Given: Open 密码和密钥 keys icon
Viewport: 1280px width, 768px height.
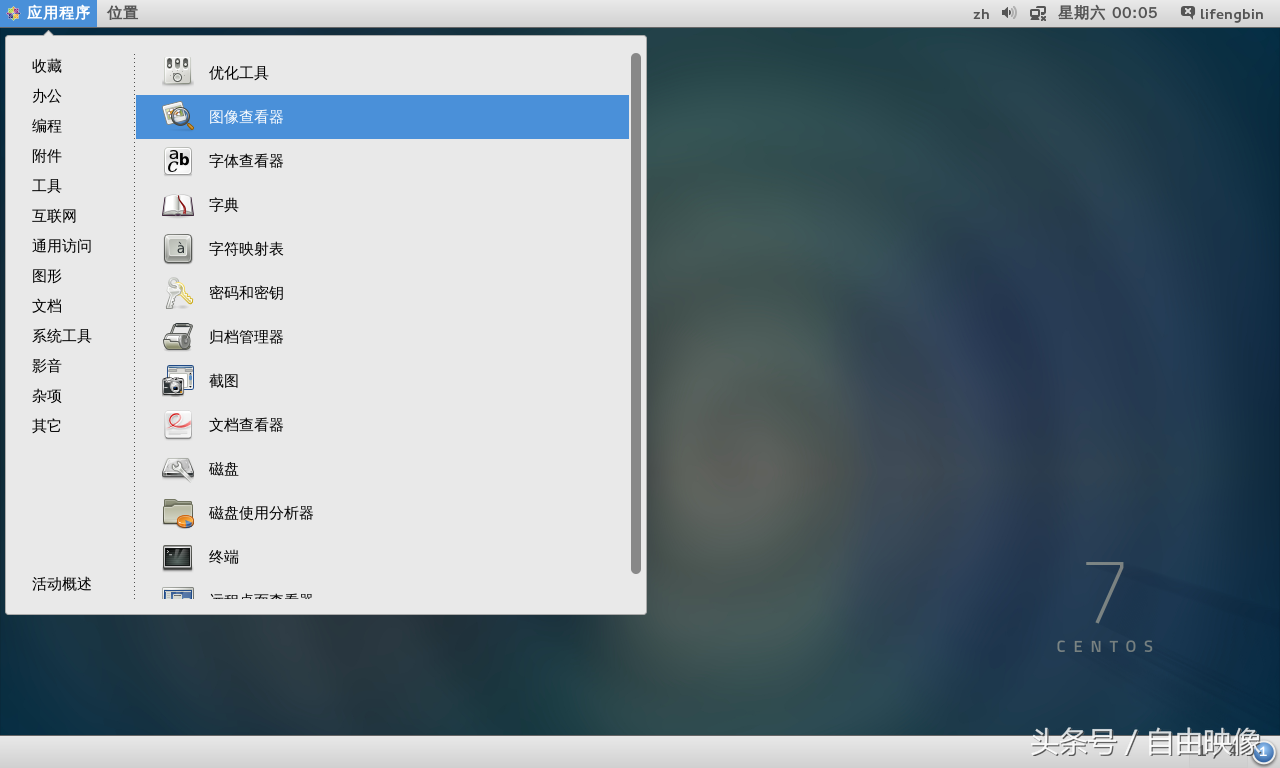Looking at the screenshot, I should click(x=178, y=293).
